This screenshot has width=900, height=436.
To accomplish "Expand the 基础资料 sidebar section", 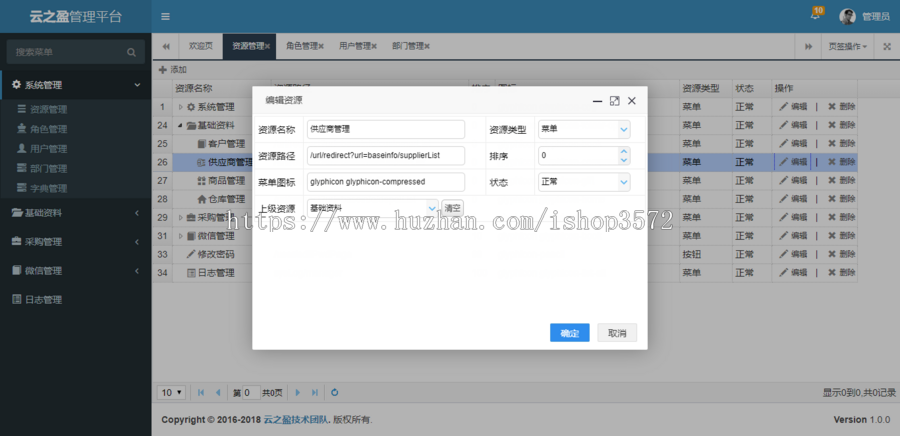I will tap(76, 213).
